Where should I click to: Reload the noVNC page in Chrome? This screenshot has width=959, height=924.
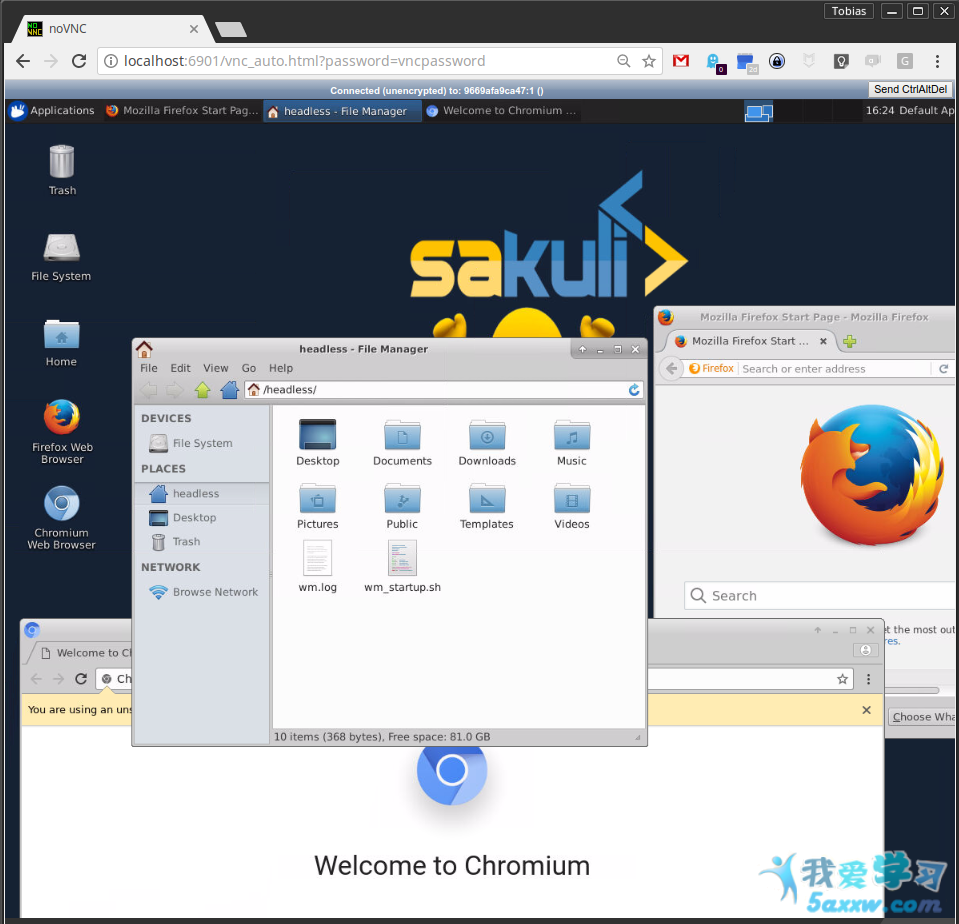tap(79, 61)
